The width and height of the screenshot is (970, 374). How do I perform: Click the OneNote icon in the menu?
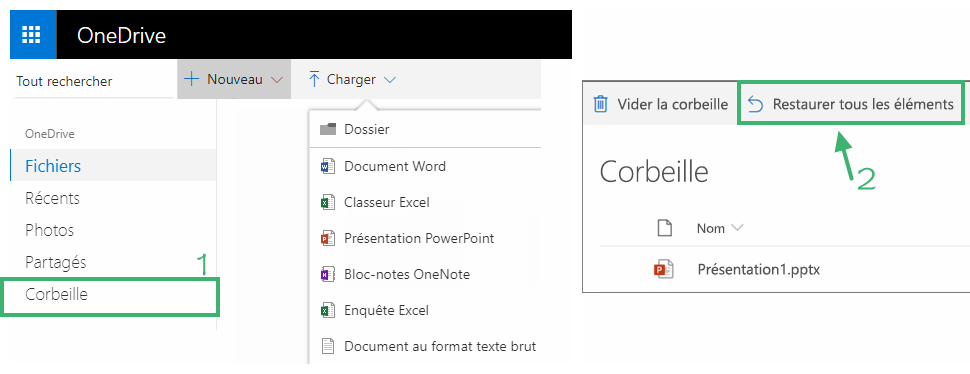point(327,274)
